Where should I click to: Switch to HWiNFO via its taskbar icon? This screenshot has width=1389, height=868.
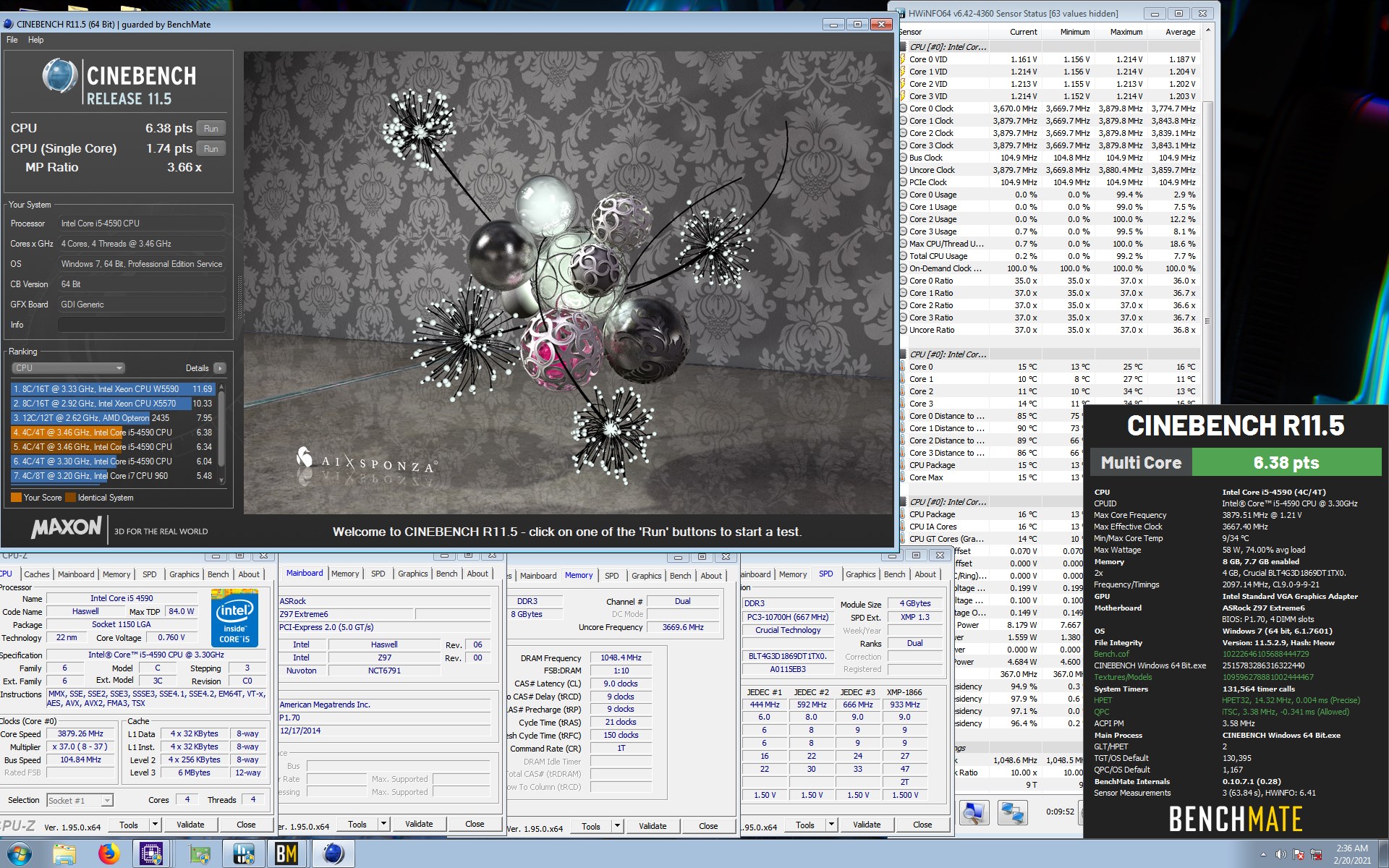coord(244,854)
